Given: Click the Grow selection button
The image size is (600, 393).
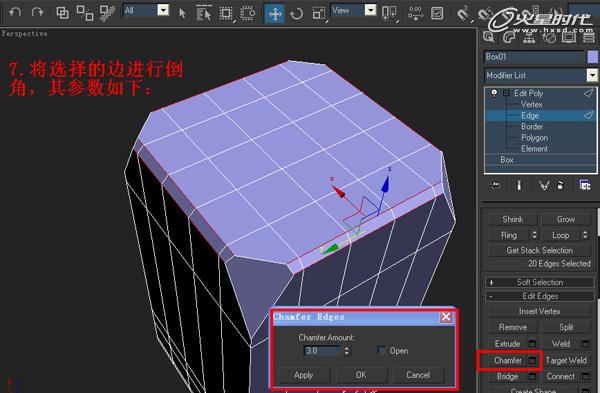Looking at the screenshot, I should tap(566, 219).
